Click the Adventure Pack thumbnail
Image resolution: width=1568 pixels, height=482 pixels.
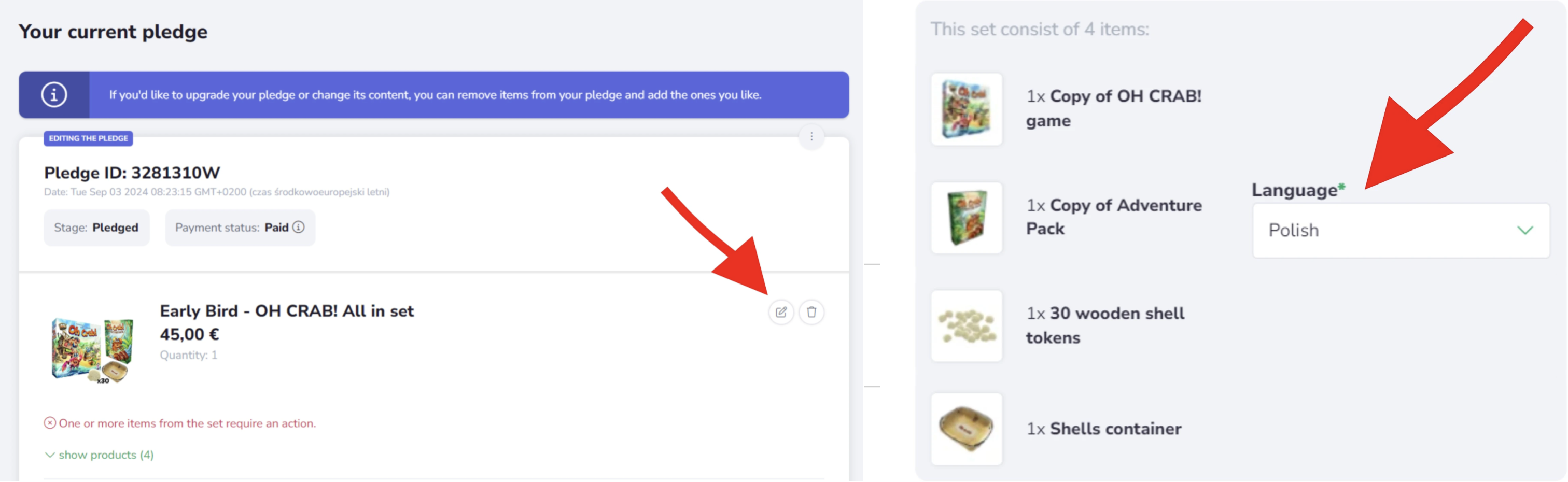pyautogui.click(x=966, y=218)
